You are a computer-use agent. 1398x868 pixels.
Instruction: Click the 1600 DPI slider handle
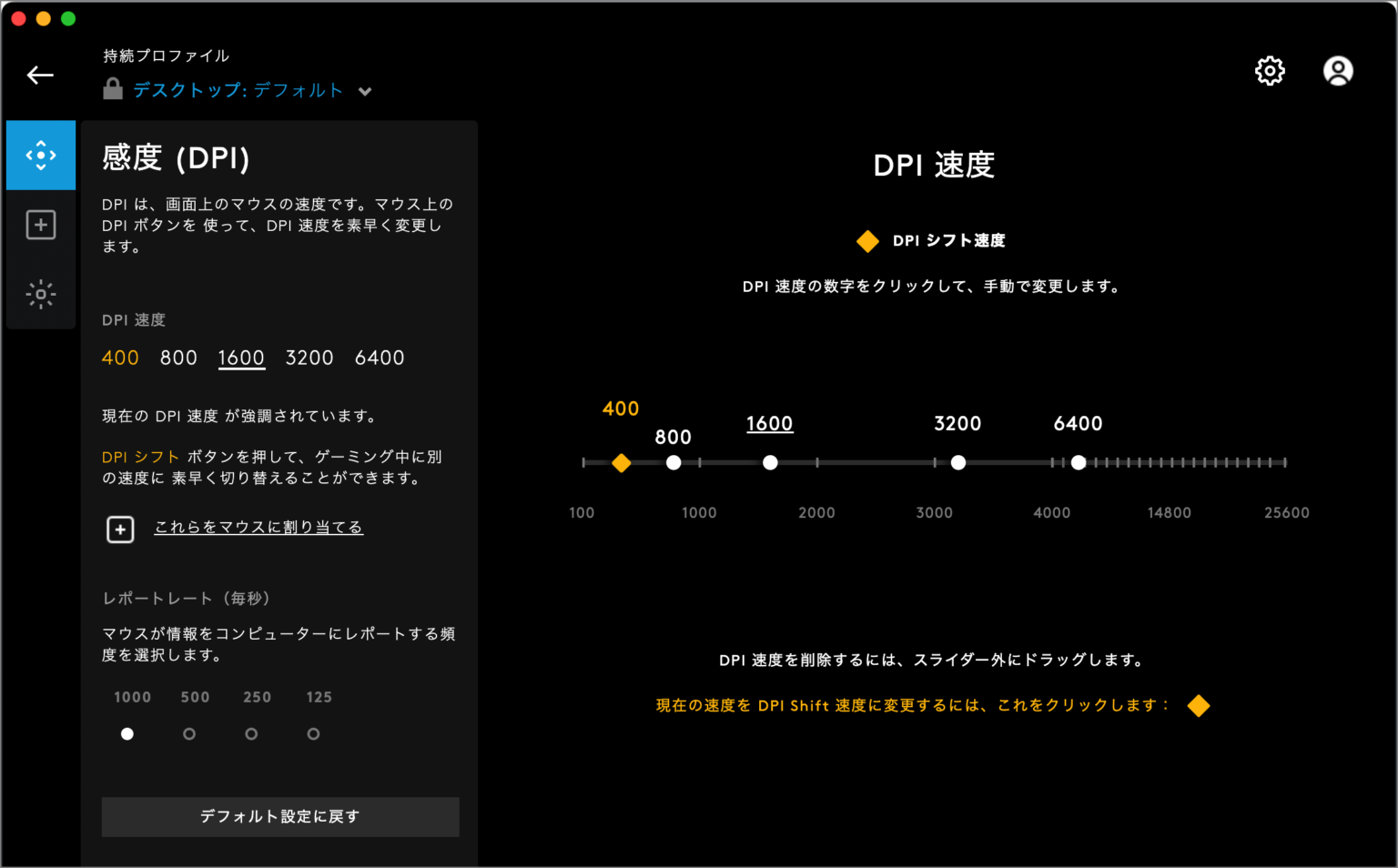coord(770,463)
